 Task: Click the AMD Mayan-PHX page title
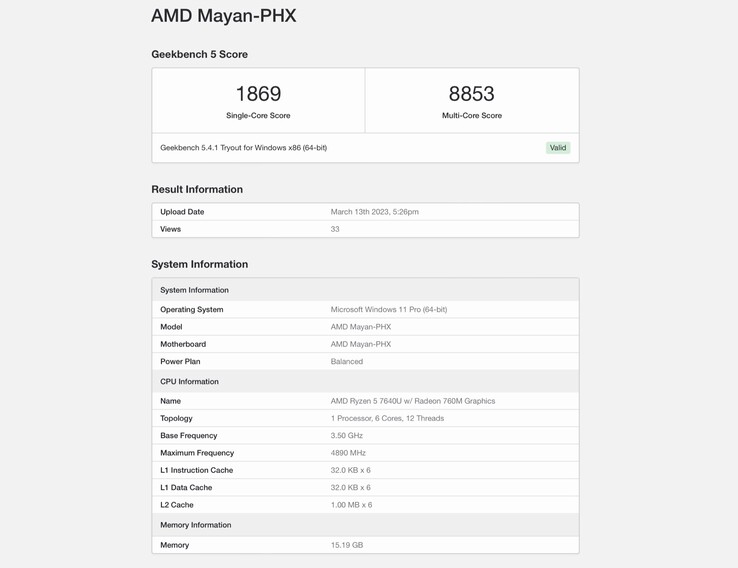tap(223, 16)
